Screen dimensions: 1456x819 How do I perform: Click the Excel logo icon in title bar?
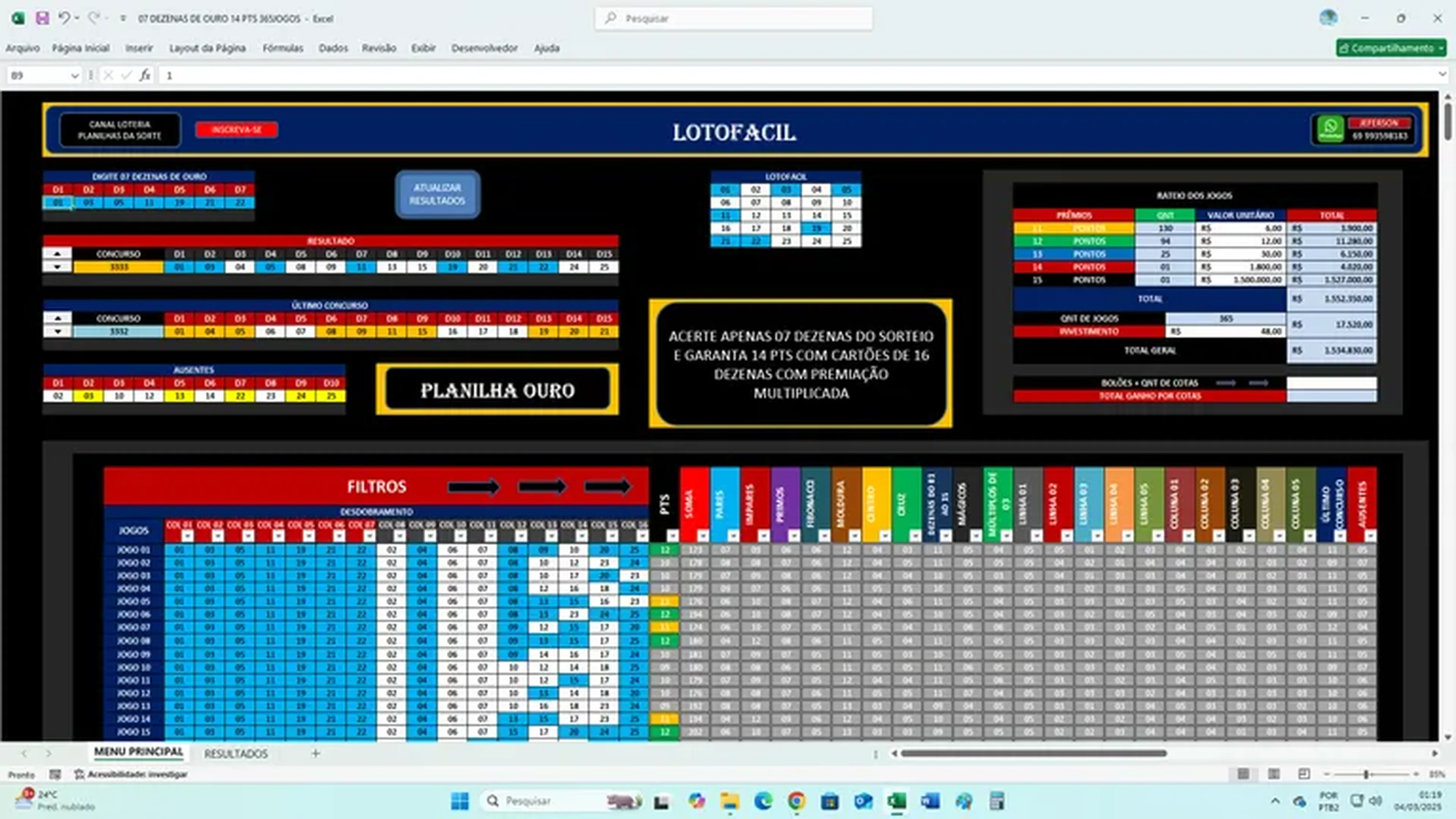click(x=18, y=18)
